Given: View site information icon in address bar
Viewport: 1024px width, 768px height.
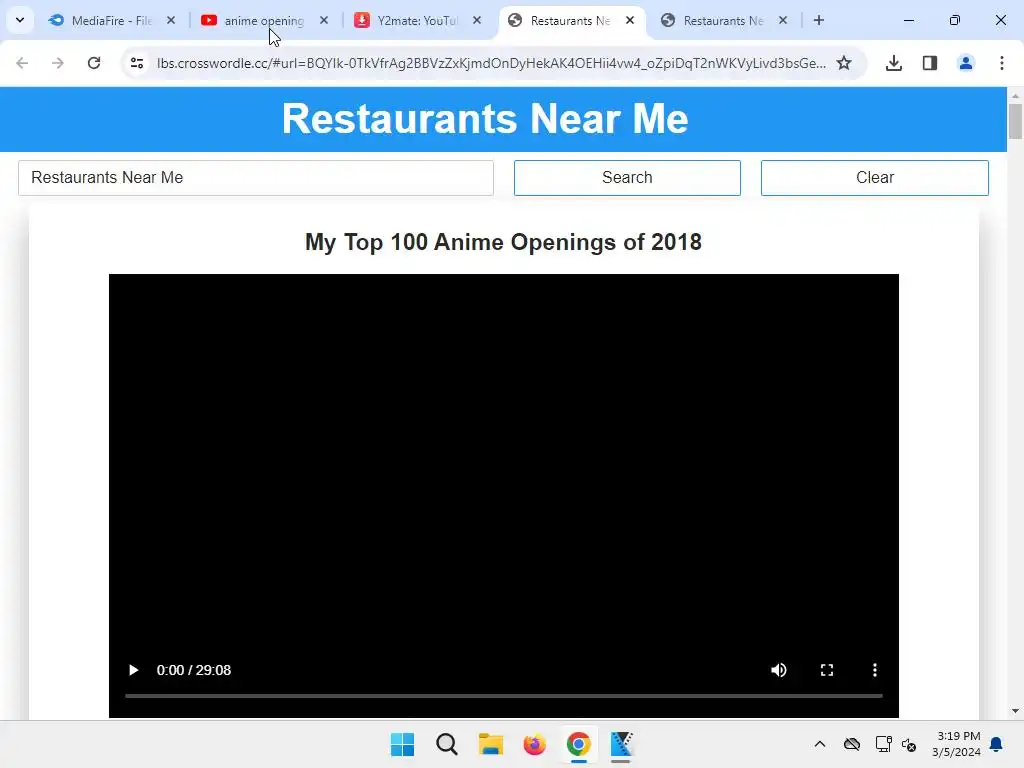Looking at the screenshot, I should tap(136, 63).
